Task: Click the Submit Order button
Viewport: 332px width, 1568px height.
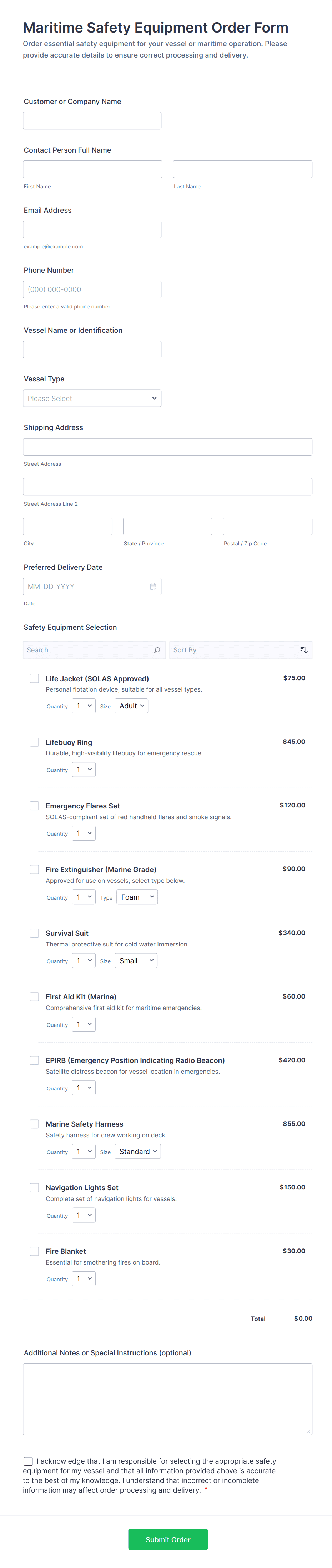Action: pyautogui.click(x=168, y=1539)
